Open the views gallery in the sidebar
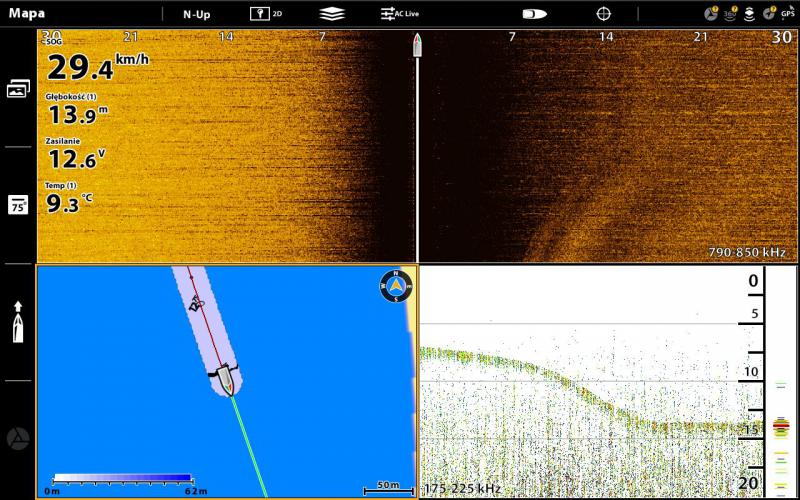The width and height of the screenshot is (800, 500). 18,89
